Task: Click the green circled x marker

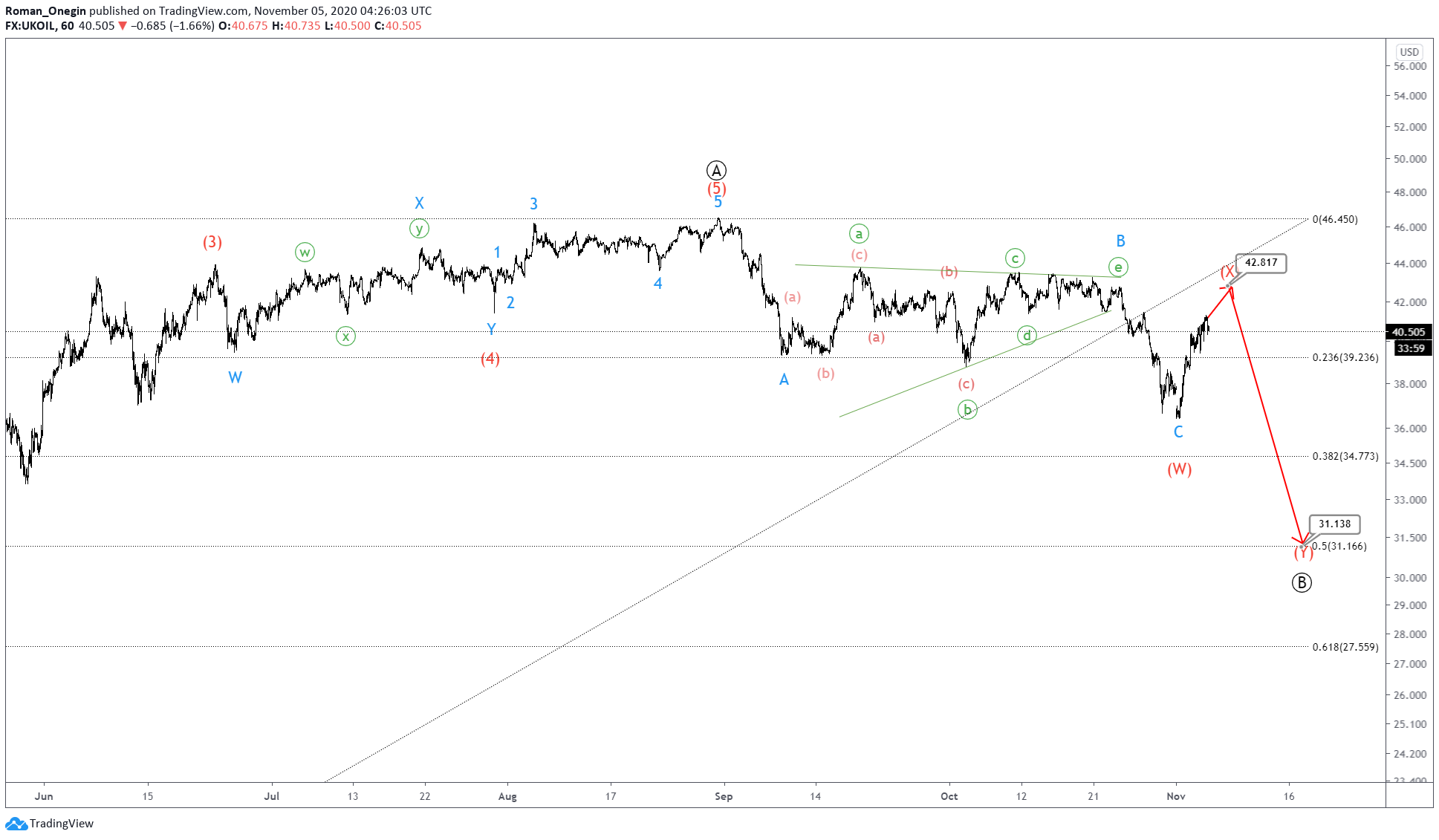Action: pos(345,336)
